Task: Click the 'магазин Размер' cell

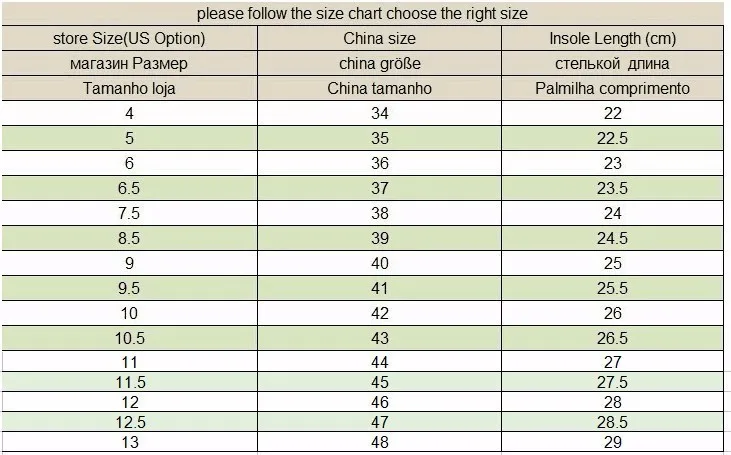Action: click(129, 63)
